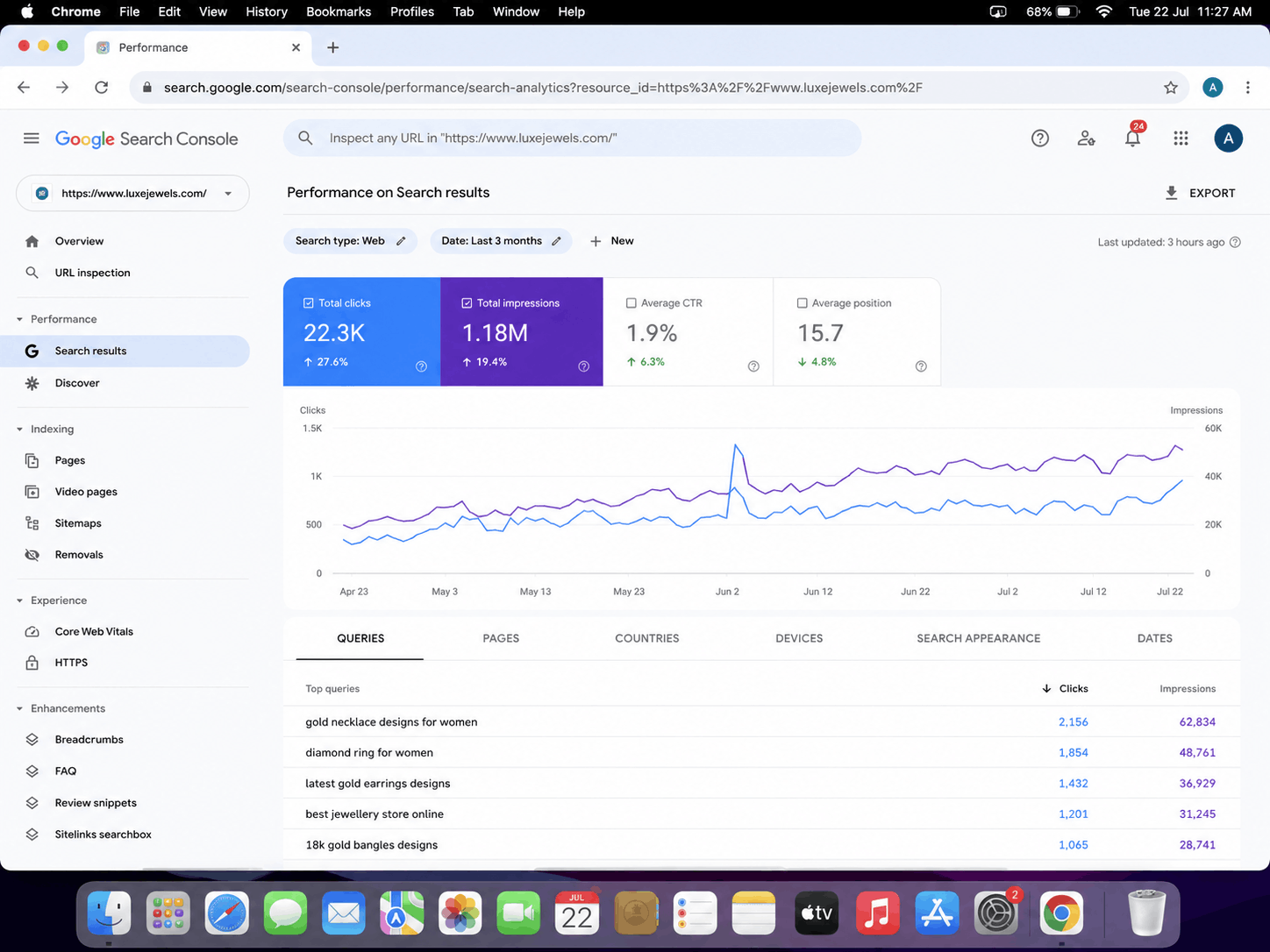This screenshot has width=1270, height=952.
Task: Open Chrome's three-dot menu
Action: click(1247, 88)
